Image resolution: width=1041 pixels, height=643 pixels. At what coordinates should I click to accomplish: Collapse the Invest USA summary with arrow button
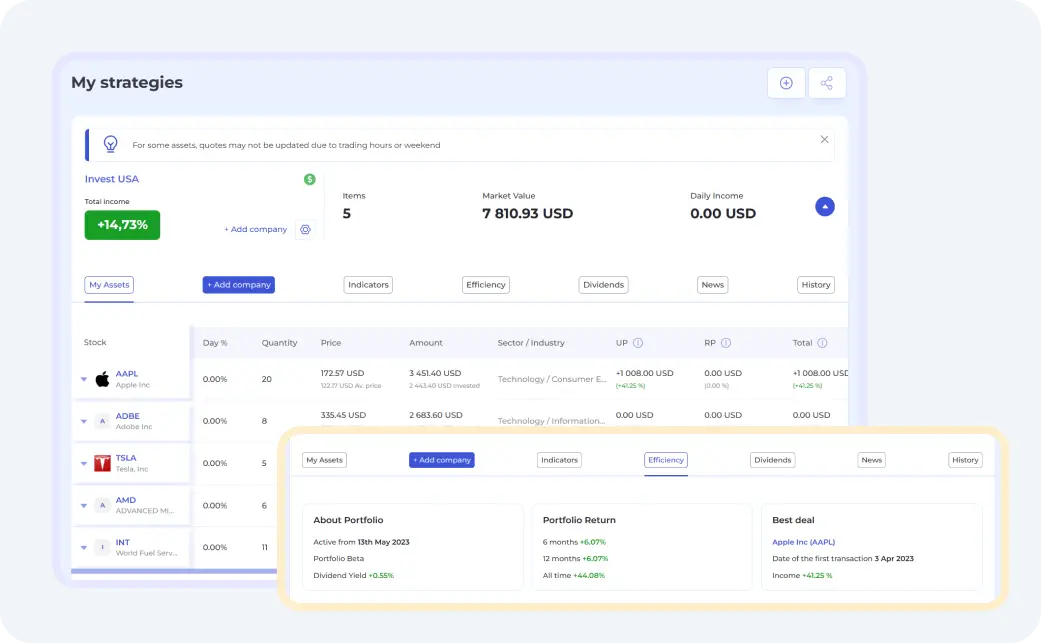[825, 207]
